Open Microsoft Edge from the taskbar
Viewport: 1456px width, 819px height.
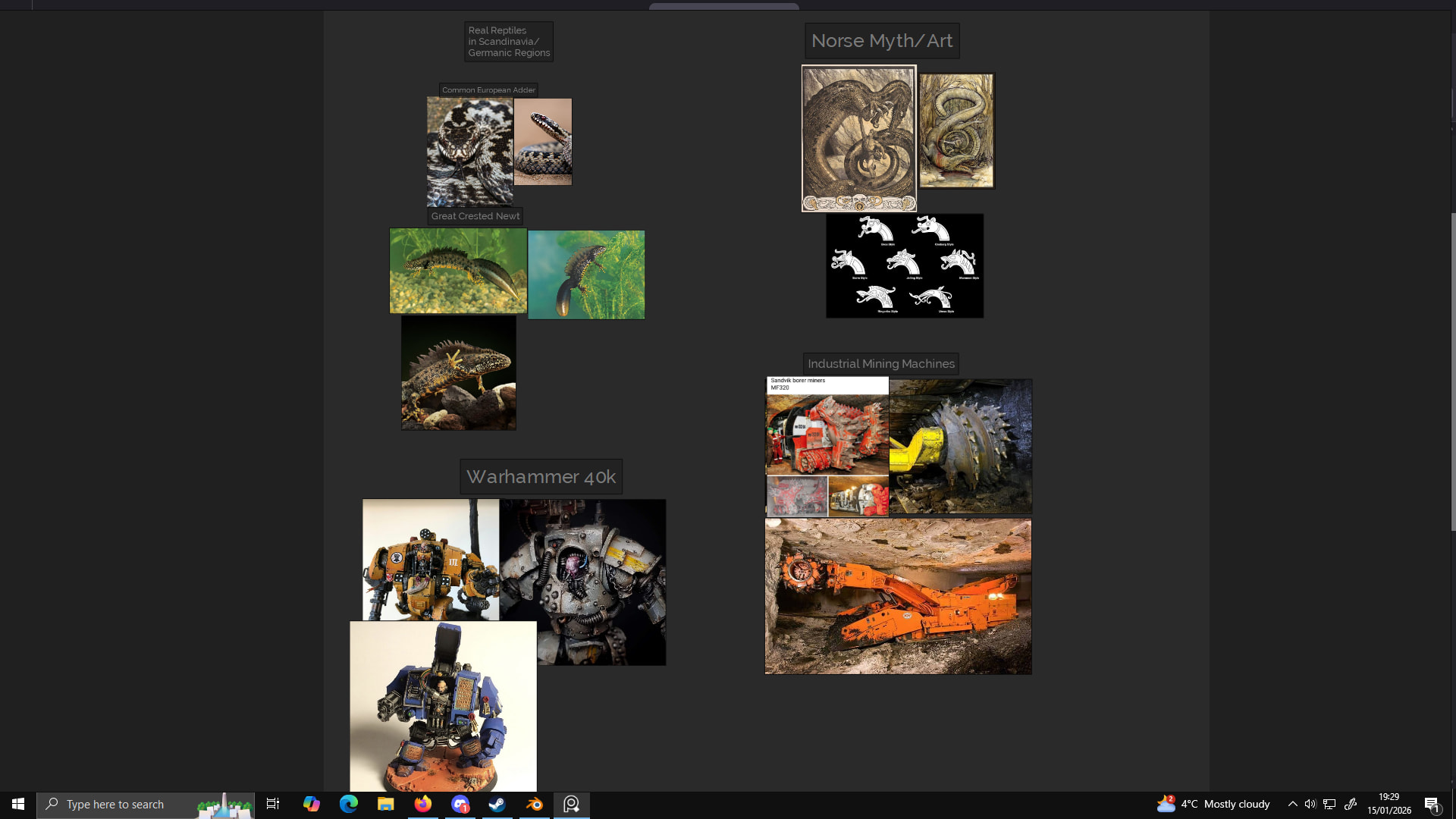348,804
